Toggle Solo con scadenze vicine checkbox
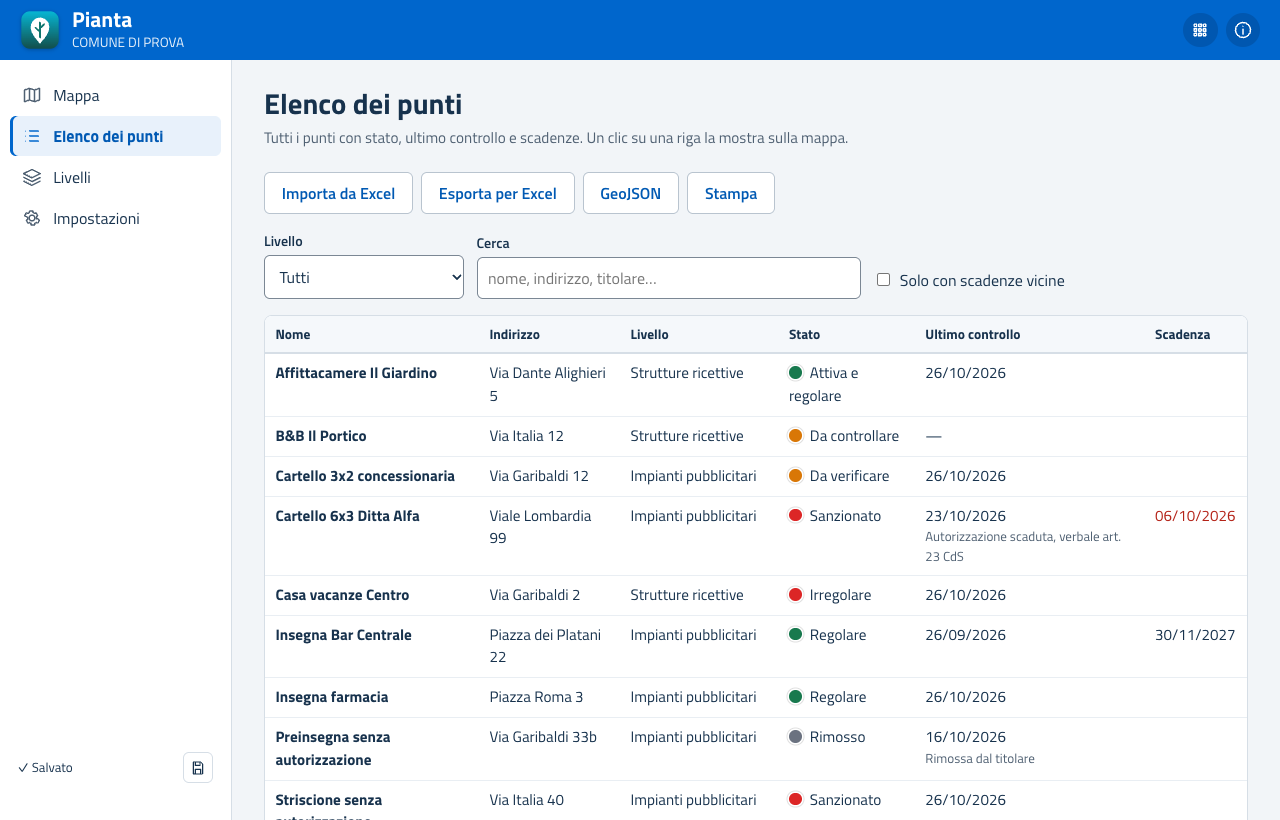The image size is (1280, 820). (x=883, y=280)
